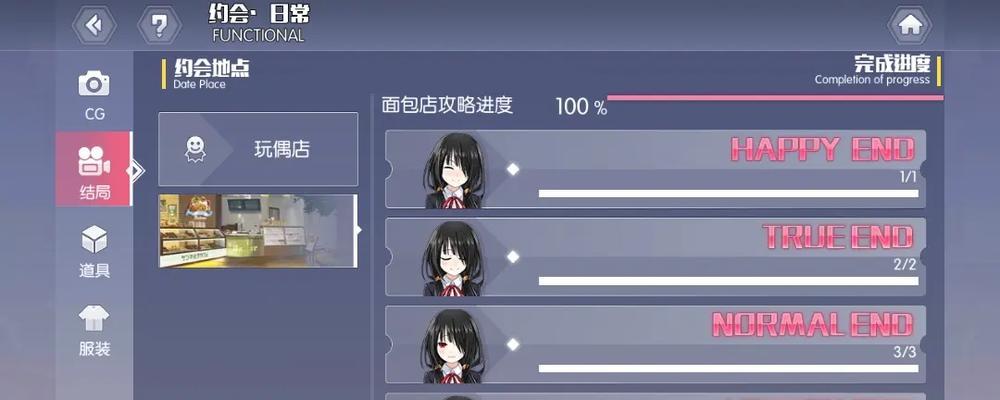The height and width of the screenshot is (400, 1000).
Task: Click Kurumi portrait in HAPPY END row
Action: (x=454, y=171)
